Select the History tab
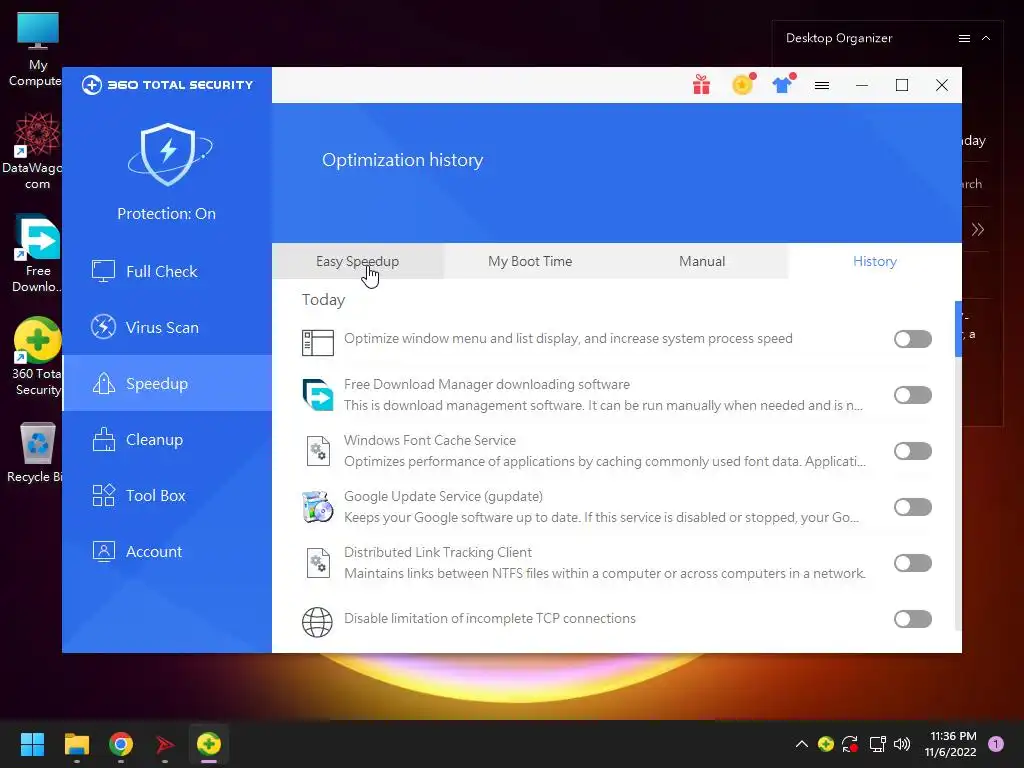The height and width of the screenshot is (768, 1024). (x=874, y=261)
